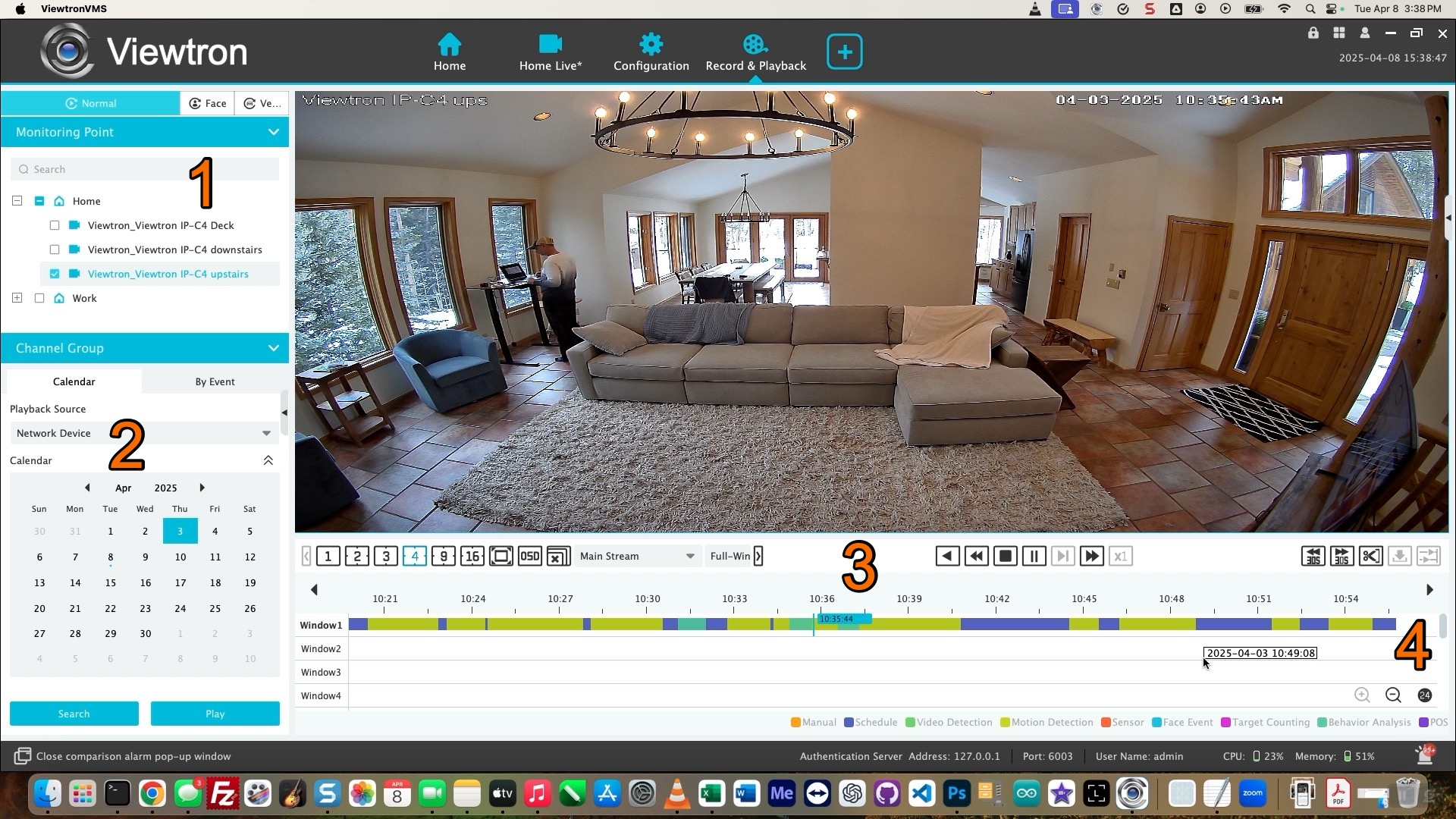Play in reverse with the backward arrow
The height and width of the screenshot is (819, 1456).
point(947,556)
